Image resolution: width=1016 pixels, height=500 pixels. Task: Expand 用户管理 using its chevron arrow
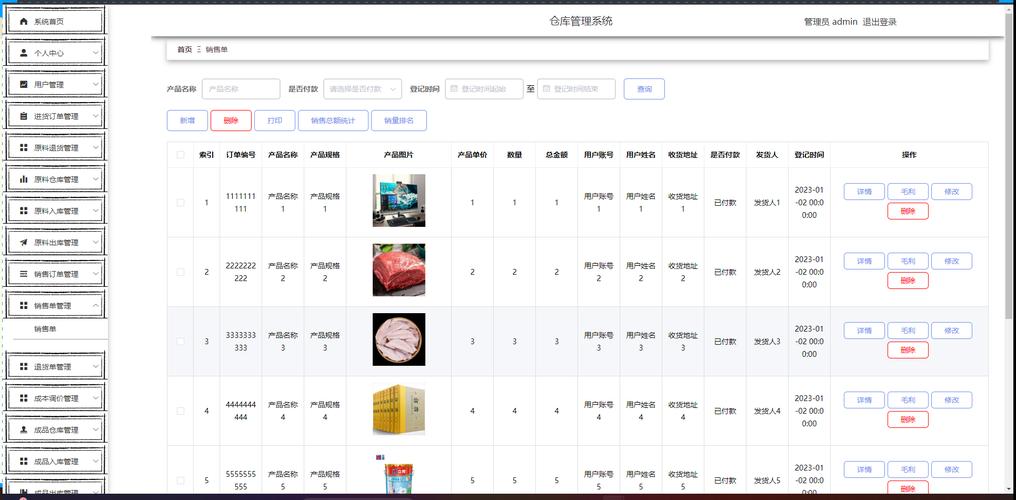coord(96,84)
